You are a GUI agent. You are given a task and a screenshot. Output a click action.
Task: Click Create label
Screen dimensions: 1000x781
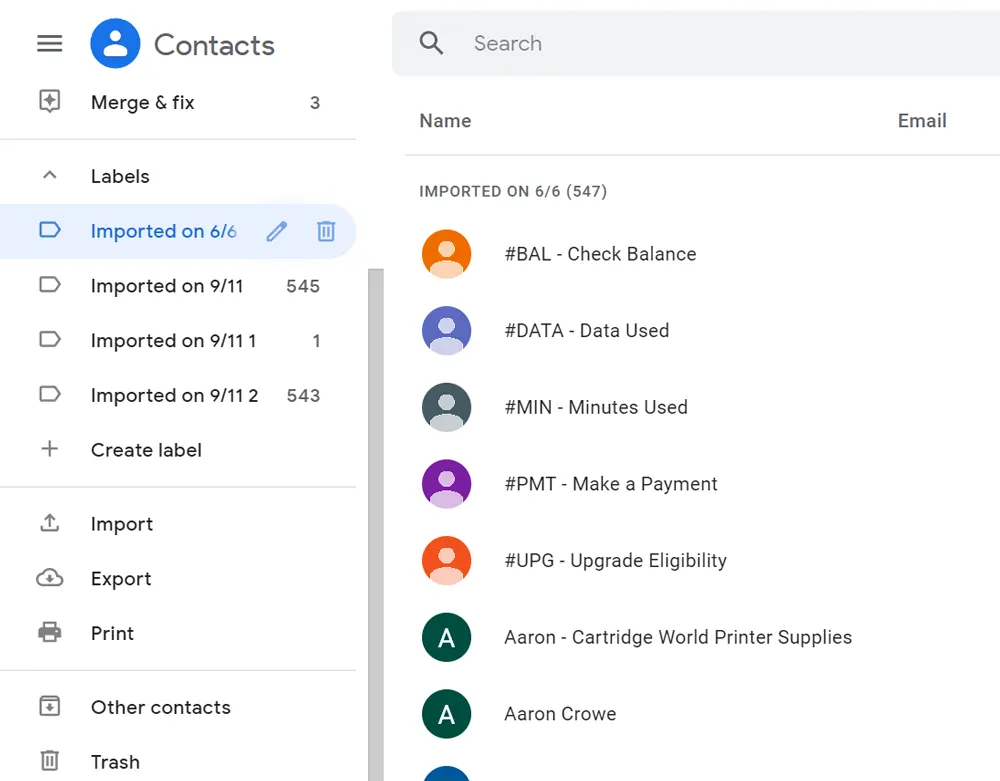pyautogui.click(x=146, y=450)
